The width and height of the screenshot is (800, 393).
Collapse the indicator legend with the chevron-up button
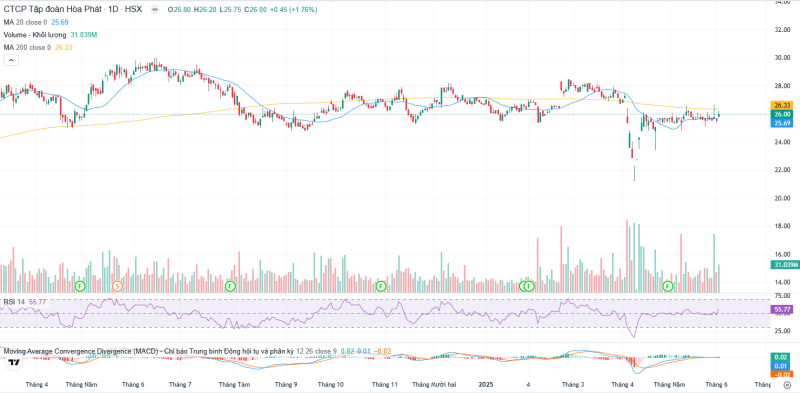click(11, 60)
